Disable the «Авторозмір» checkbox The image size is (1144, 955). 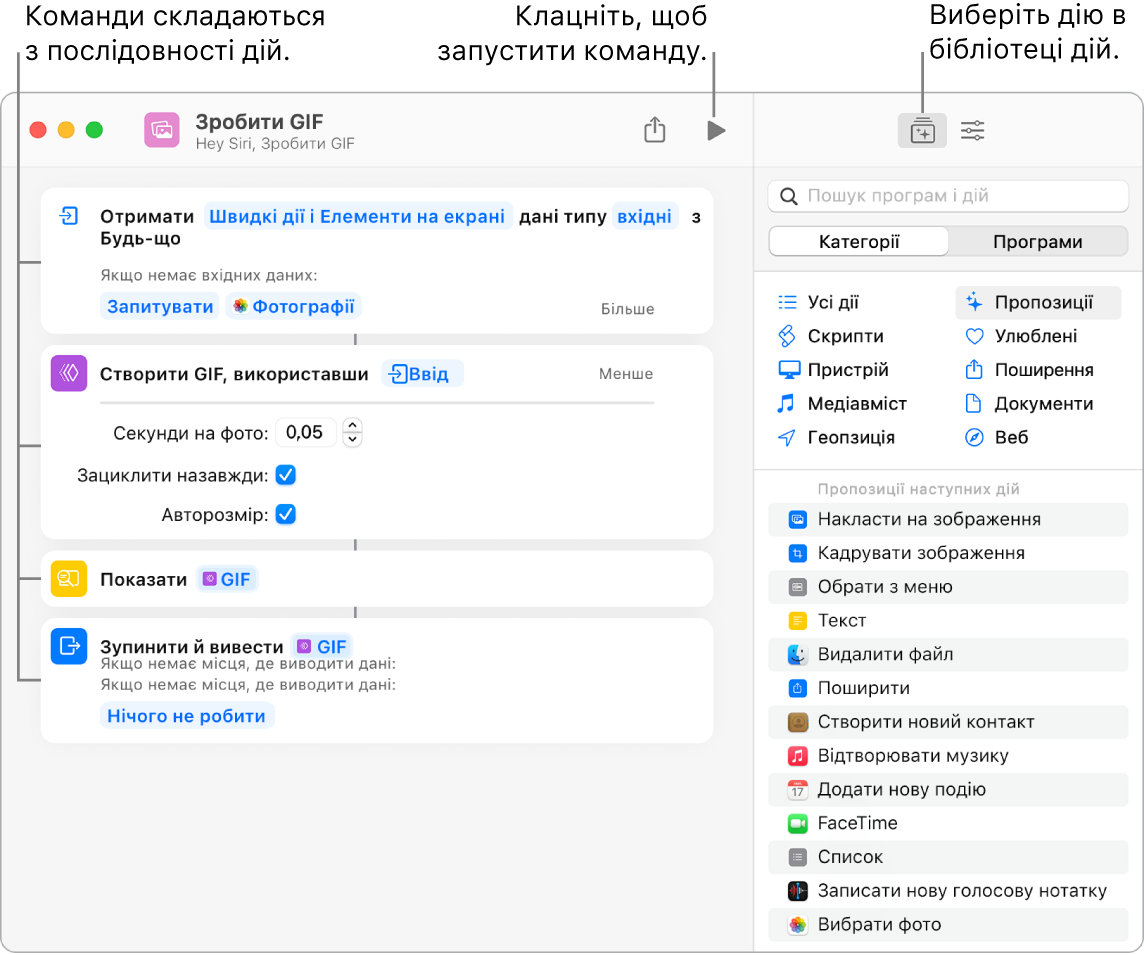[285, 513]
